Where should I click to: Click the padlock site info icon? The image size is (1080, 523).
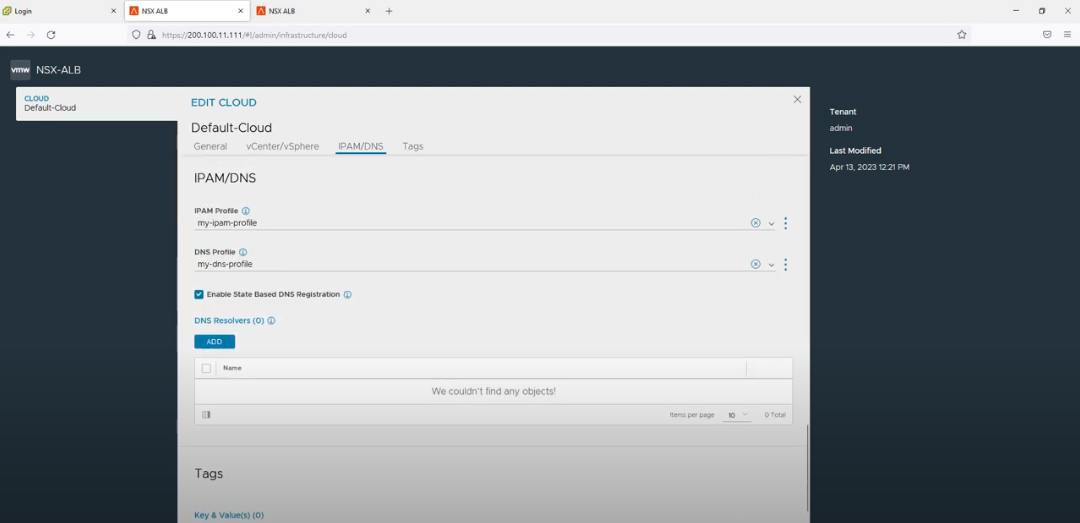151,34
